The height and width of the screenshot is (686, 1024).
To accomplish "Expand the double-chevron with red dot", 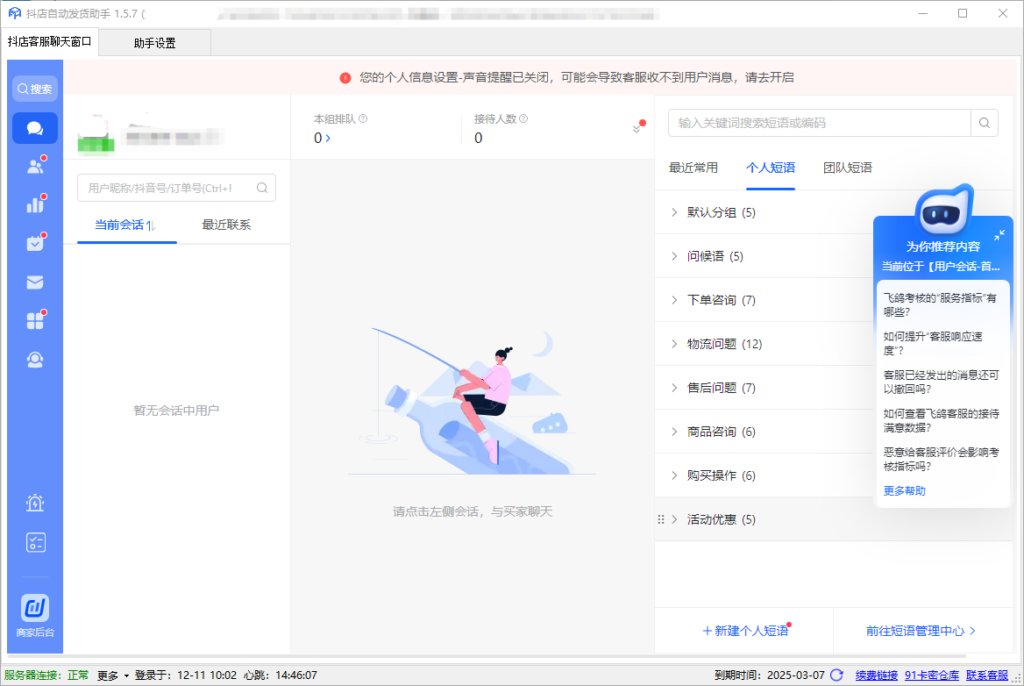I will click(637, 127).
